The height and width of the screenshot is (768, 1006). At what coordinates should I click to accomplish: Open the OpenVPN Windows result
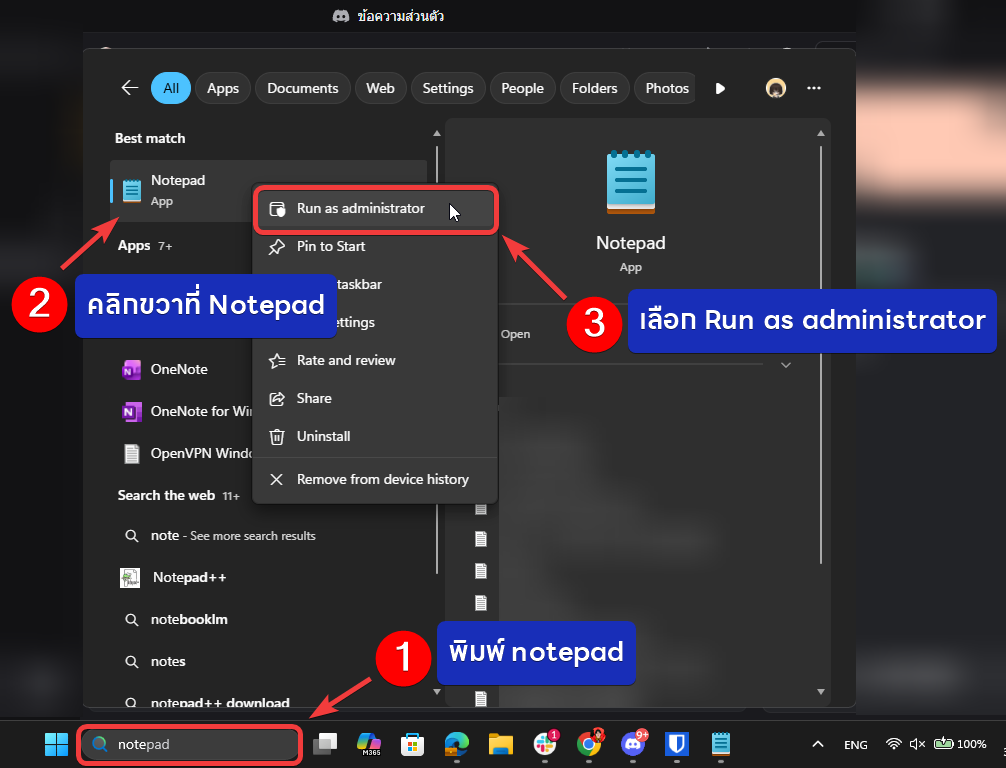(186, 453)
